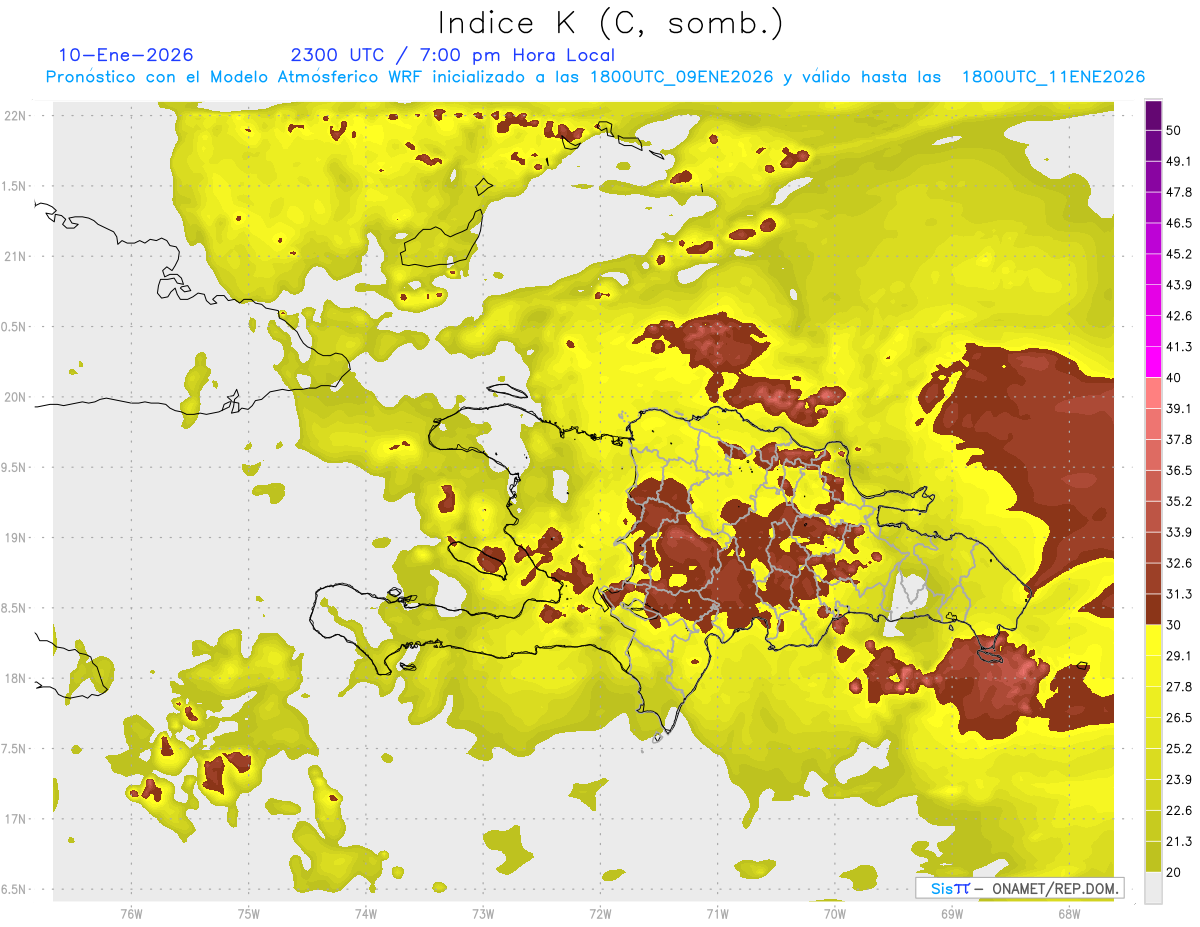Click the '27.8' legend value
The image size is (1200, 927).
click(1179, 687)
